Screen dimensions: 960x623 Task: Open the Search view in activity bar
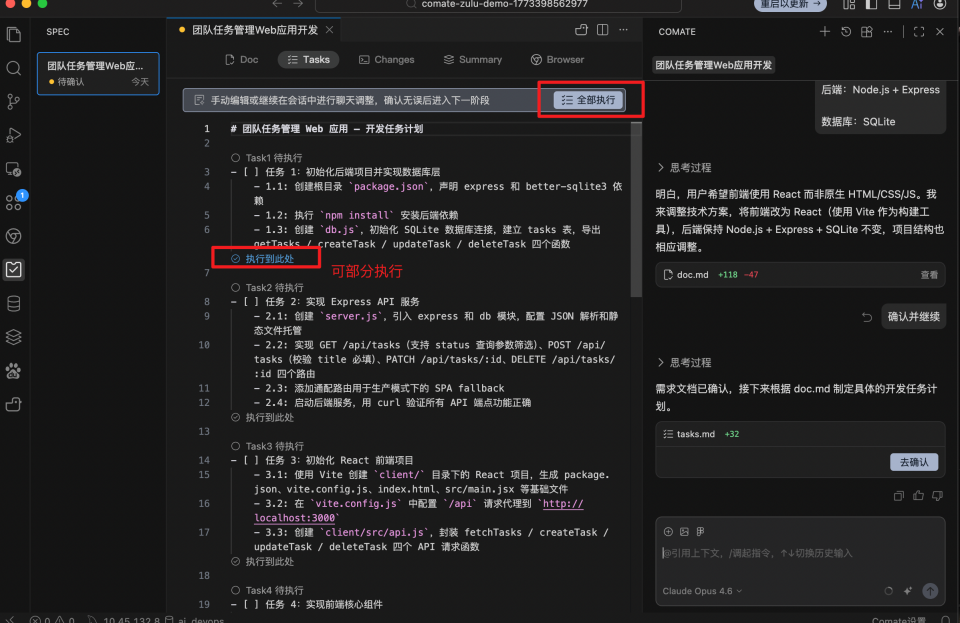pos(13,68)
